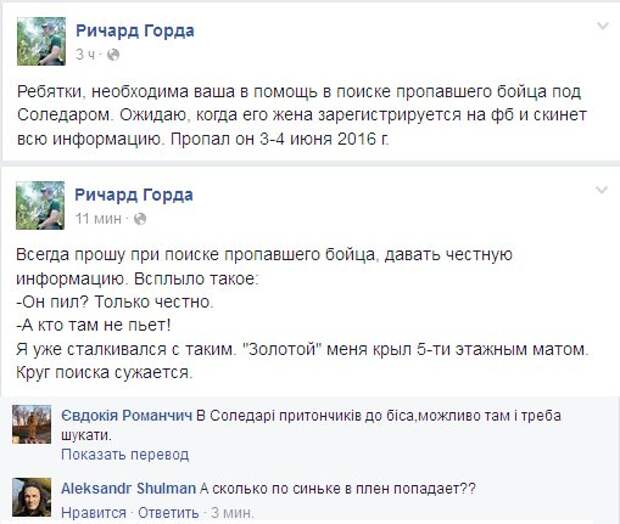Click the 3 мин. comment timestamp
Image resolution: width=620 pixels, height=524 pixels.
232,513
